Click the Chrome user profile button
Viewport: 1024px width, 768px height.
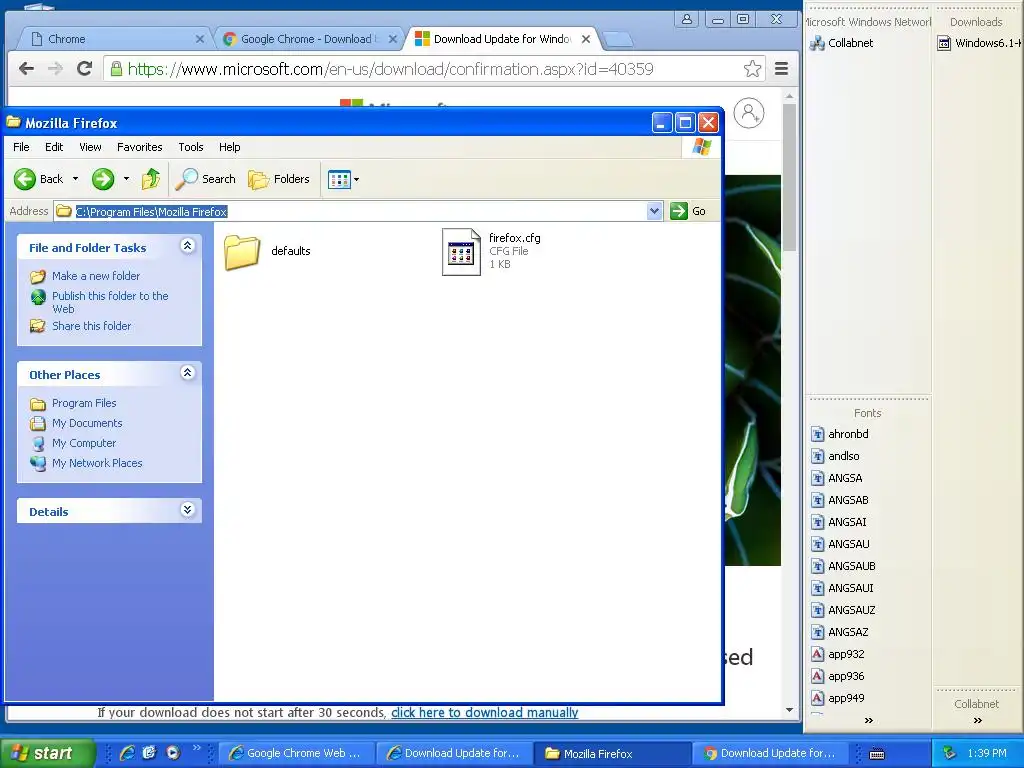coord(687,19)
